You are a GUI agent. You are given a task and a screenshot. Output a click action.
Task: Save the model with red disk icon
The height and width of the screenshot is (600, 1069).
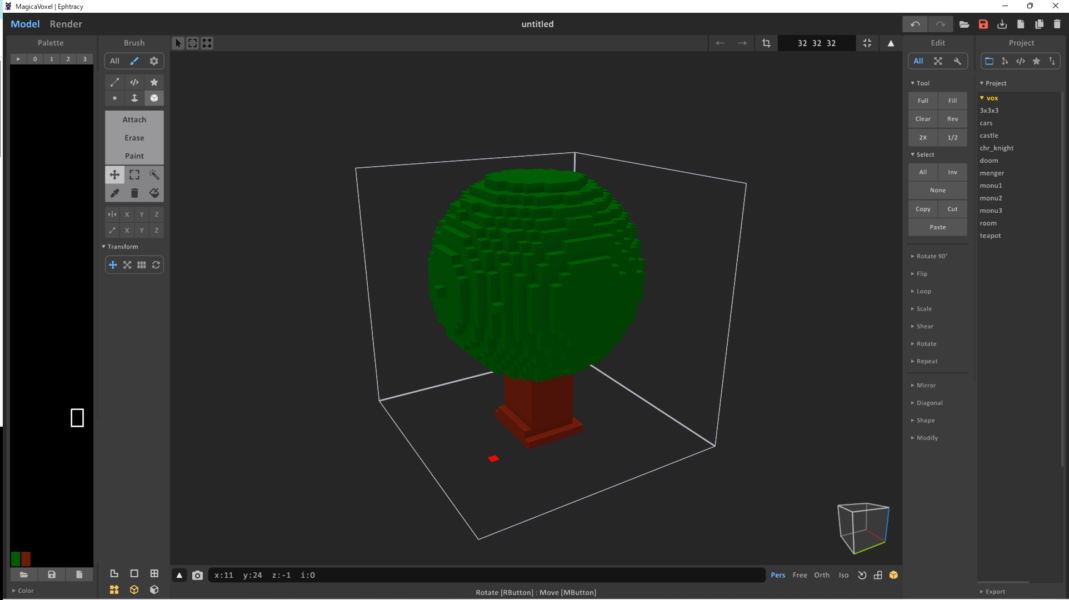coord(983,25)
